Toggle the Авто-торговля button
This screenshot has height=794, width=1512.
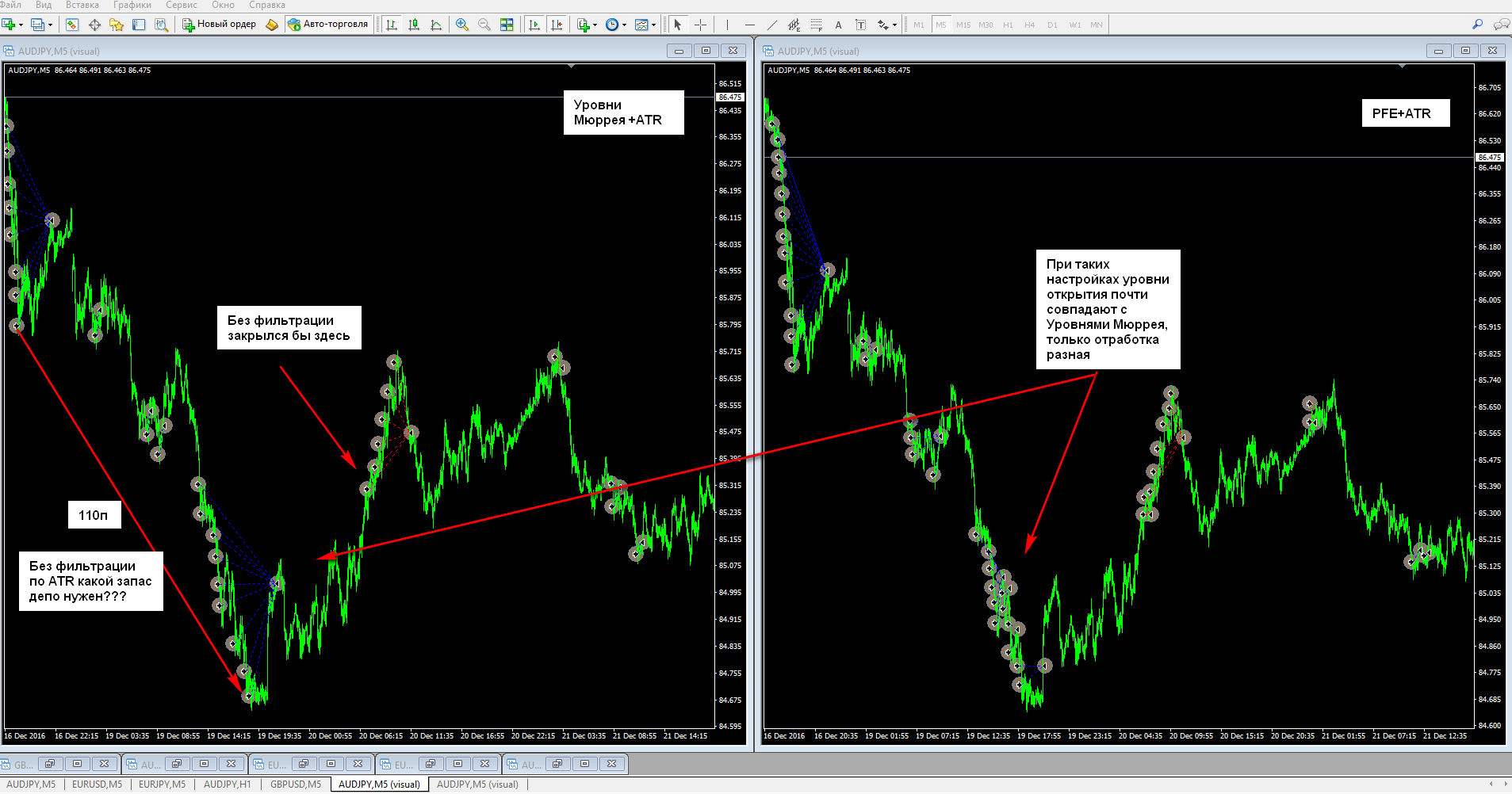pos(327,25)
